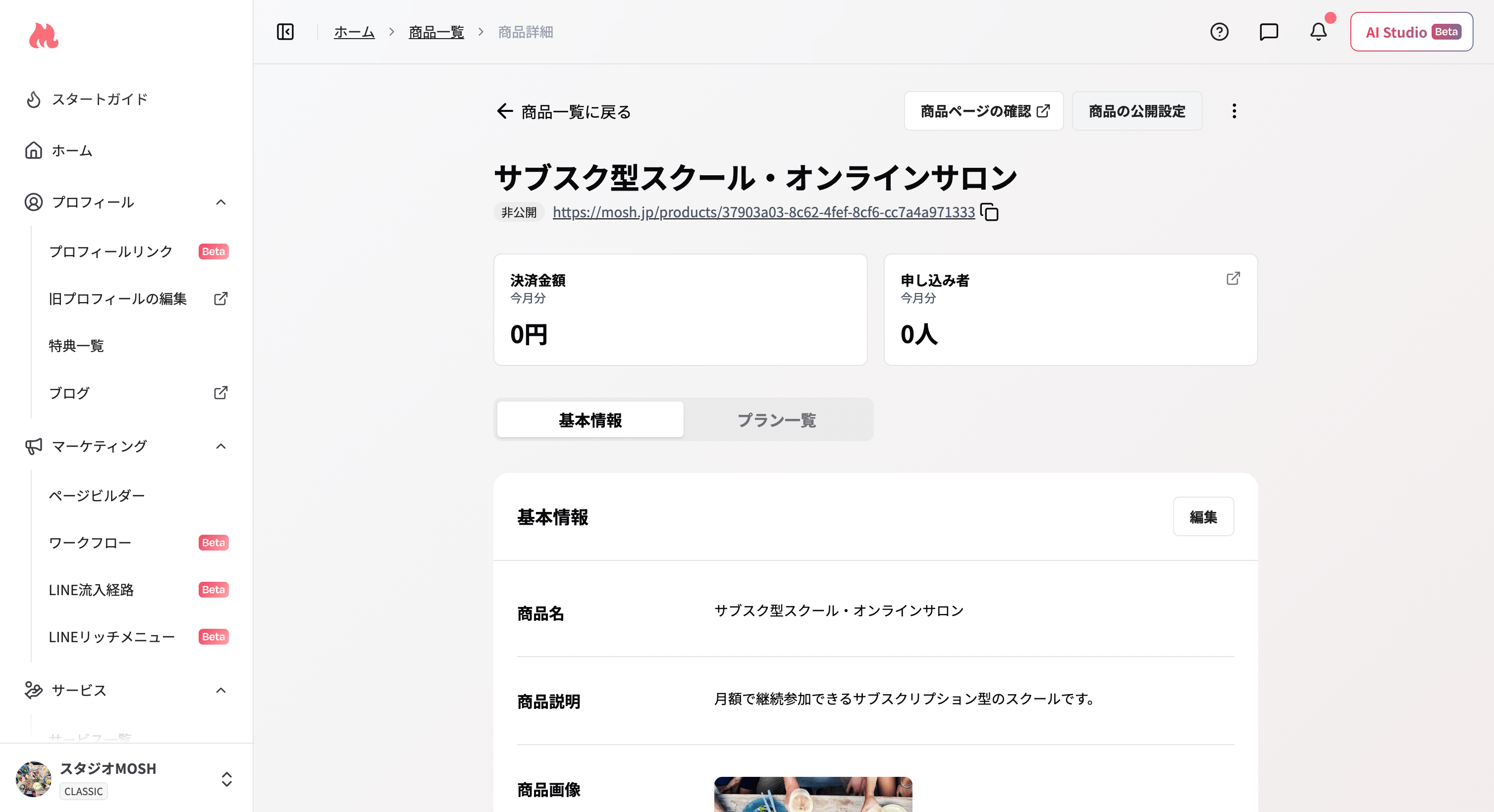Open the mosh.jp product URL link
Screen dimensions: 1494x812
click(x=764, y=212)
